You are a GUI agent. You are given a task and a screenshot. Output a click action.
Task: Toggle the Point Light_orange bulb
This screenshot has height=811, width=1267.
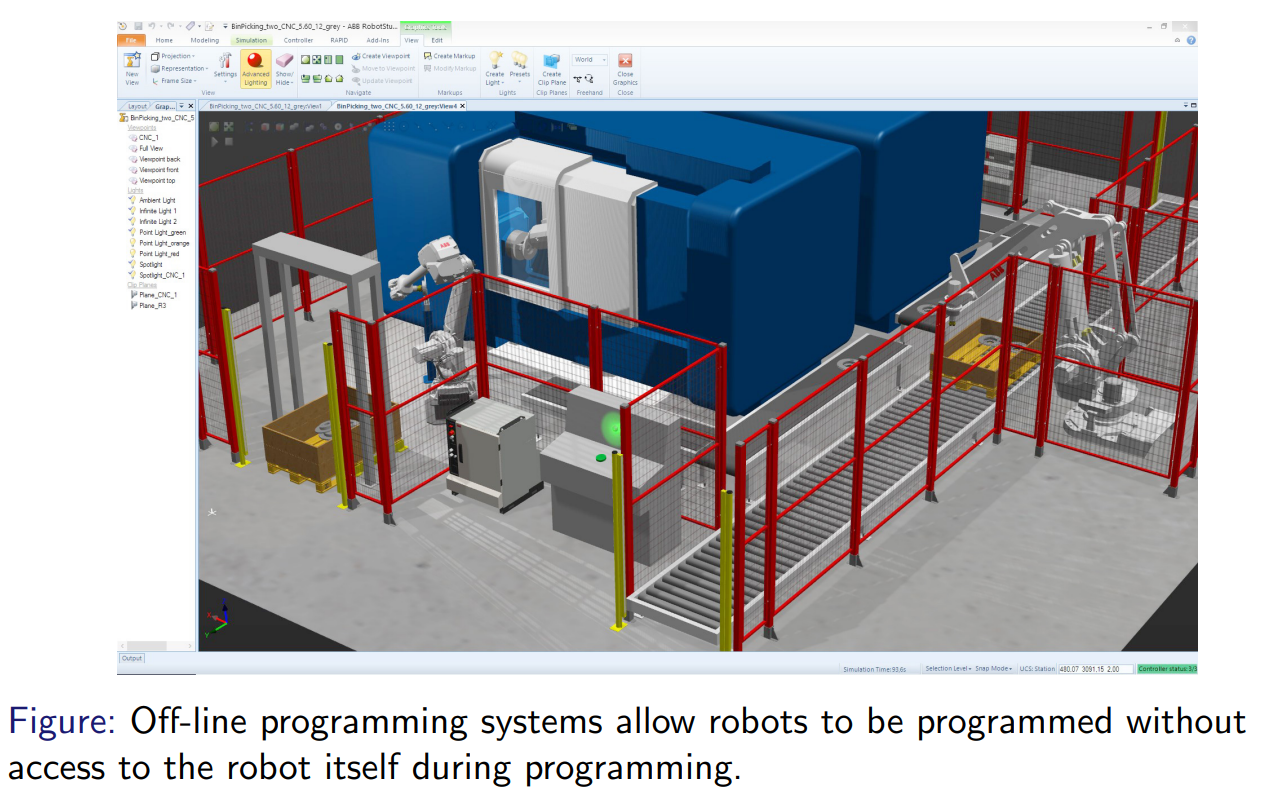coord(133,243)
